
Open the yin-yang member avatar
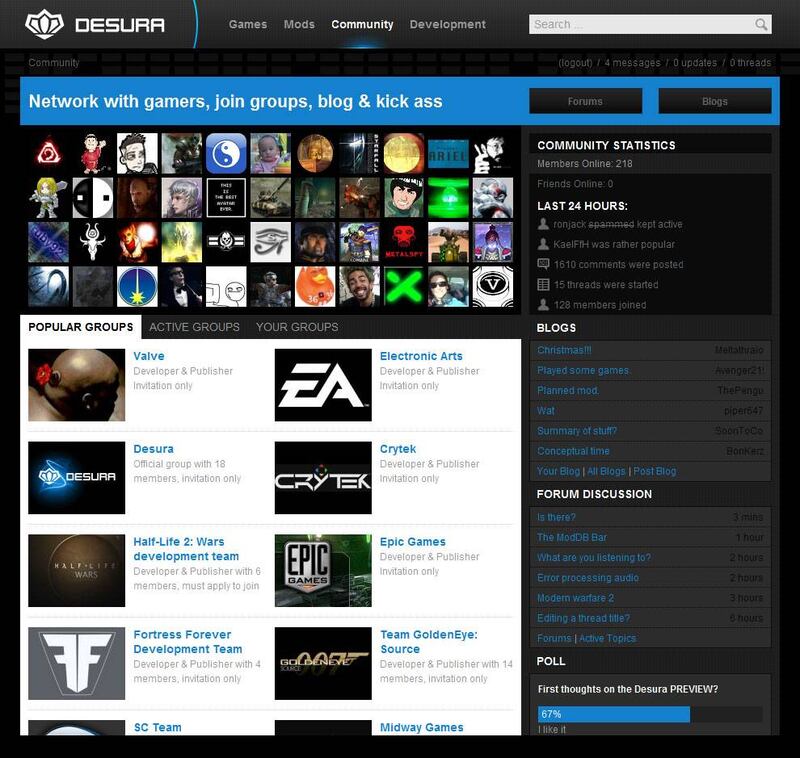click(226, 154)
